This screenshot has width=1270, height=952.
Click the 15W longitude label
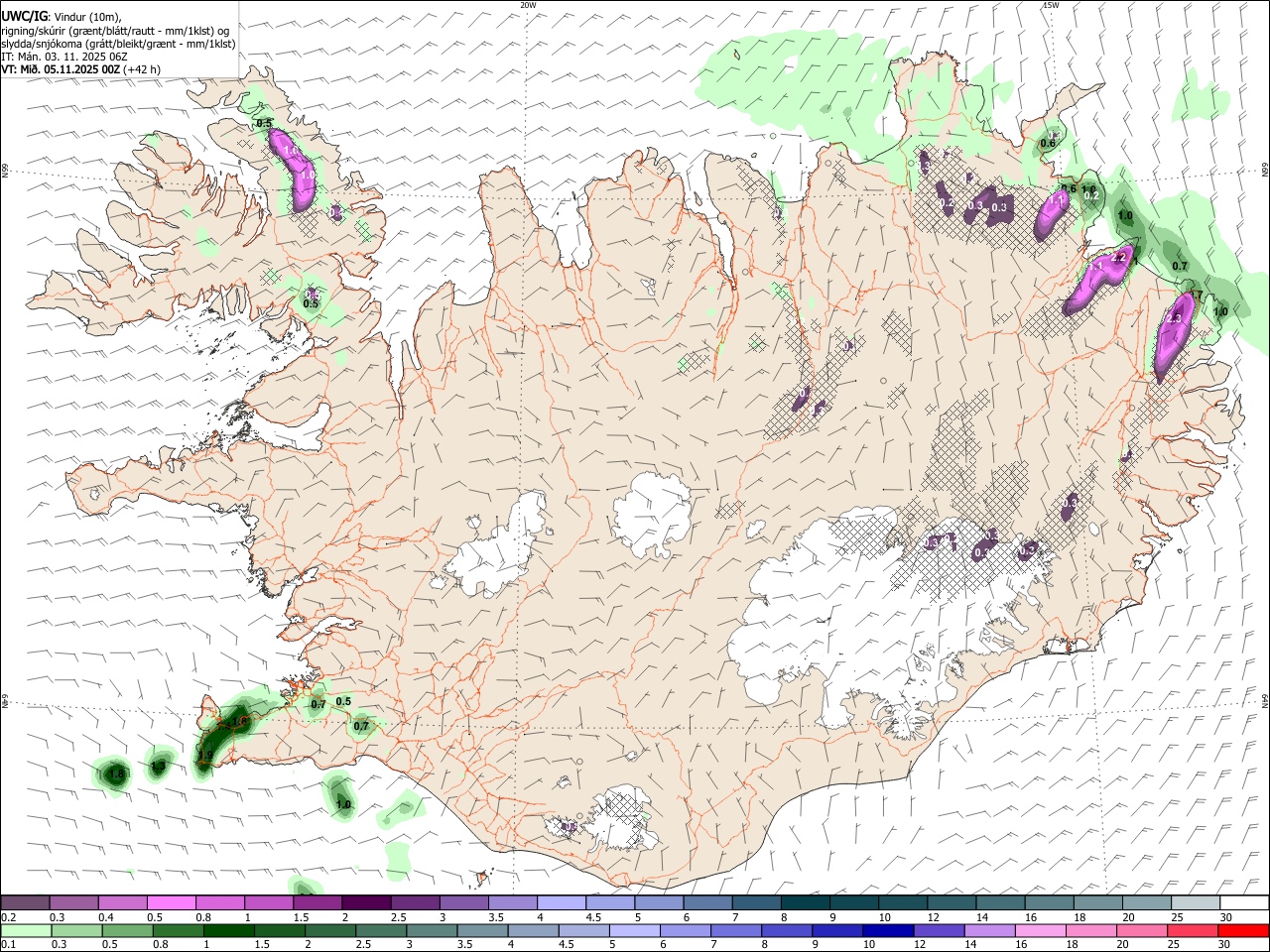click(x=1051, y=5)
